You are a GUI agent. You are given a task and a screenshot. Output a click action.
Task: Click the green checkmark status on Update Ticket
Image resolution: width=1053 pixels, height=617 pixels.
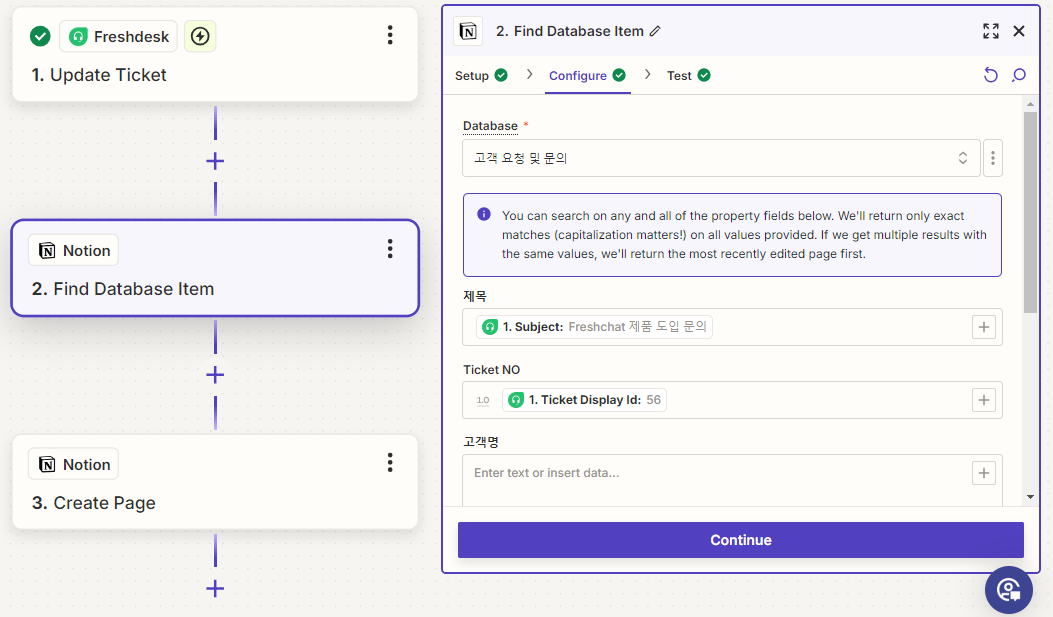[x=40, y=36]
